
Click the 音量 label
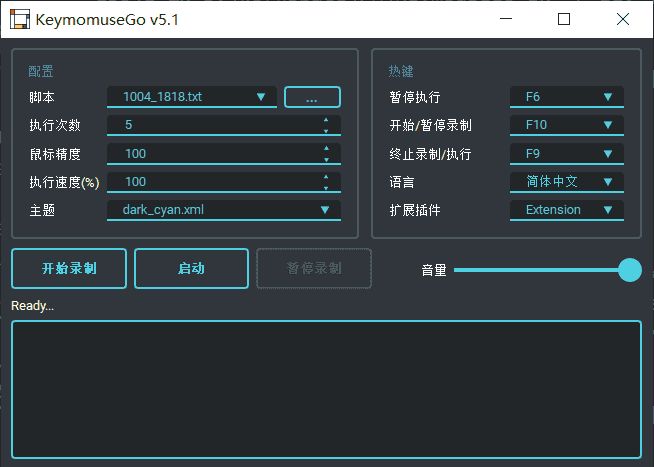coord(434,270)
